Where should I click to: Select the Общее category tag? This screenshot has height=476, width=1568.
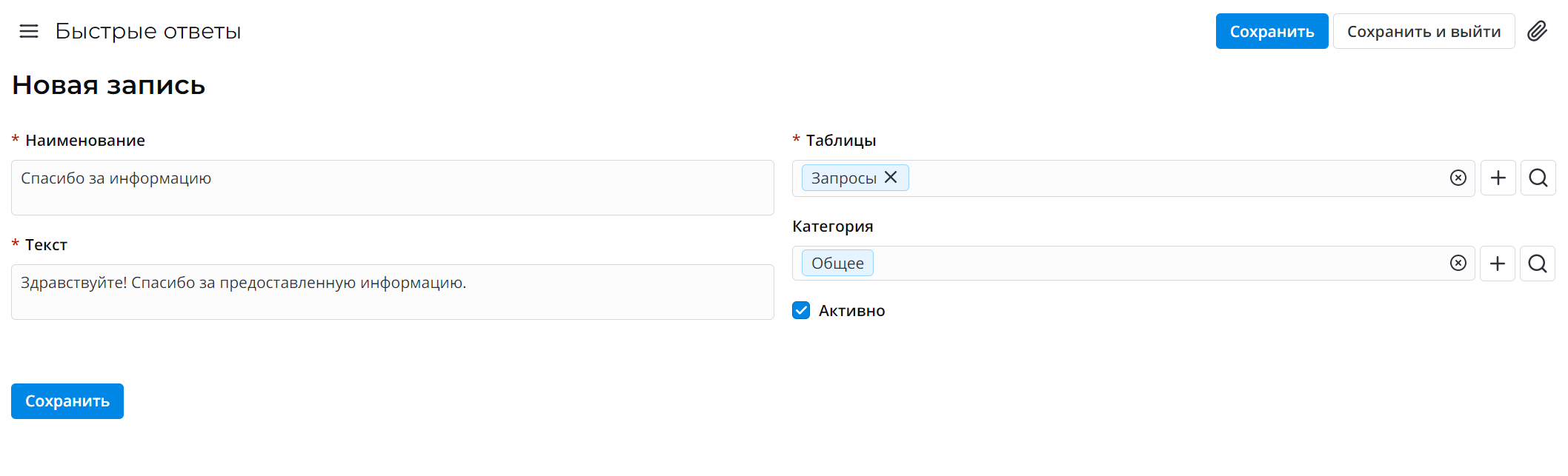click(837, 264)
